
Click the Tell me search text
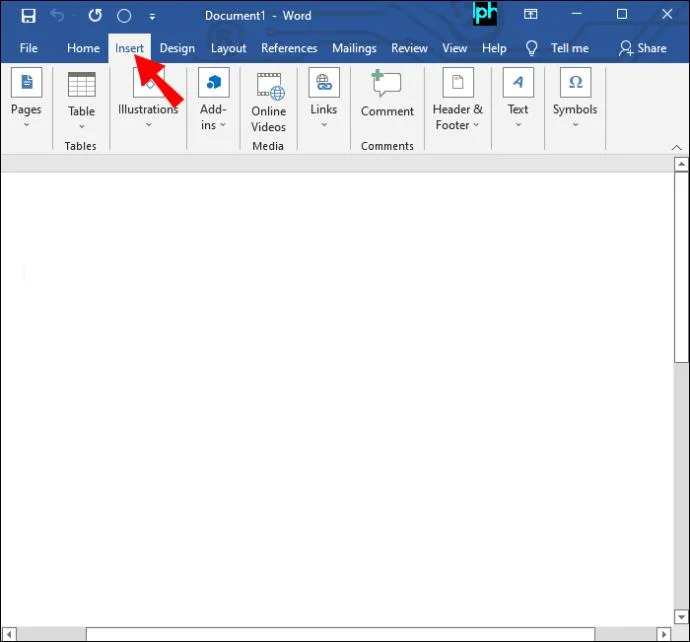pyautogui.click(x=570, y=48)
